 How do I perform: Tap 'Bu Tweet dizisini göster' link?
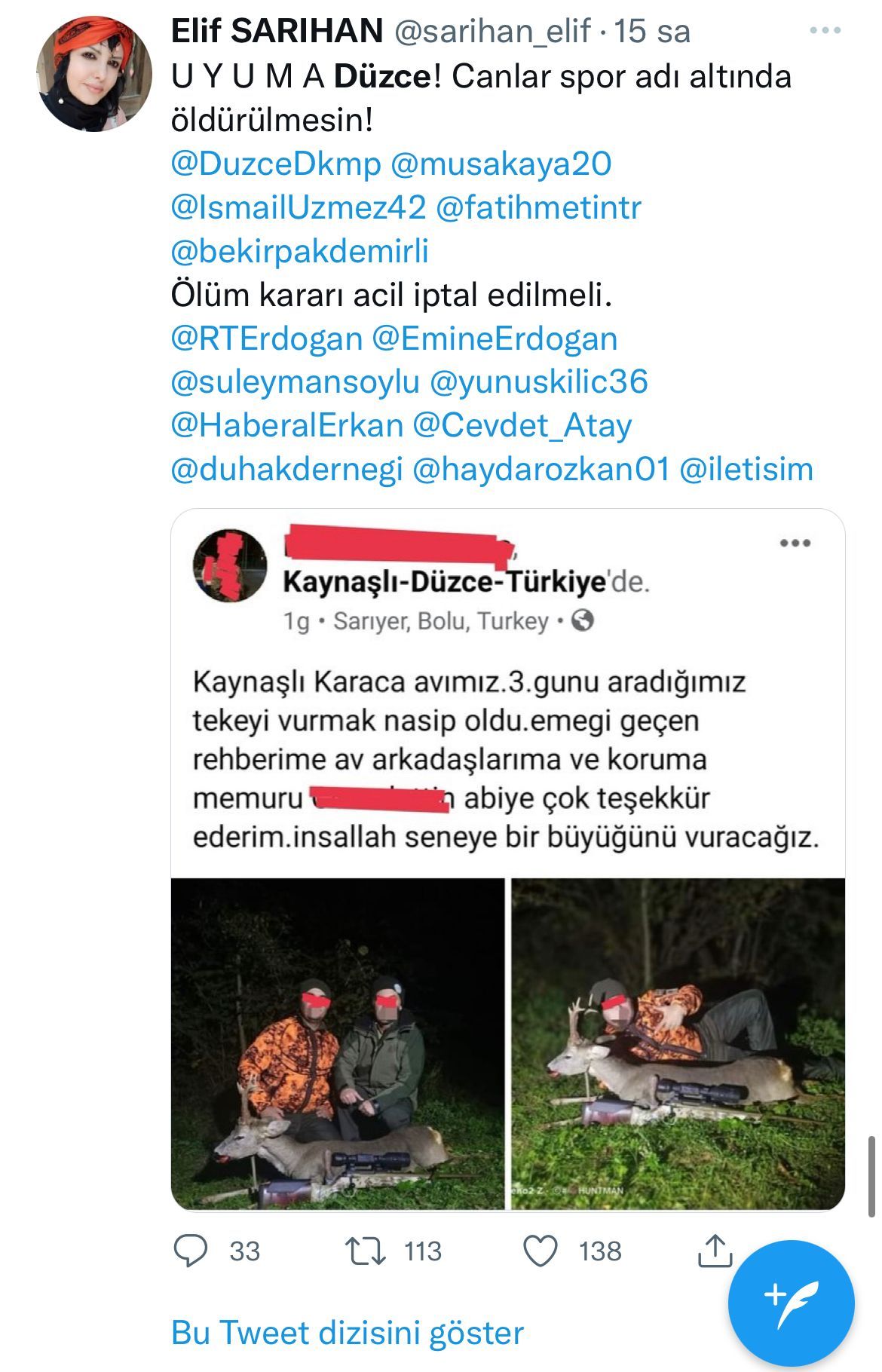pos(348,1333)
